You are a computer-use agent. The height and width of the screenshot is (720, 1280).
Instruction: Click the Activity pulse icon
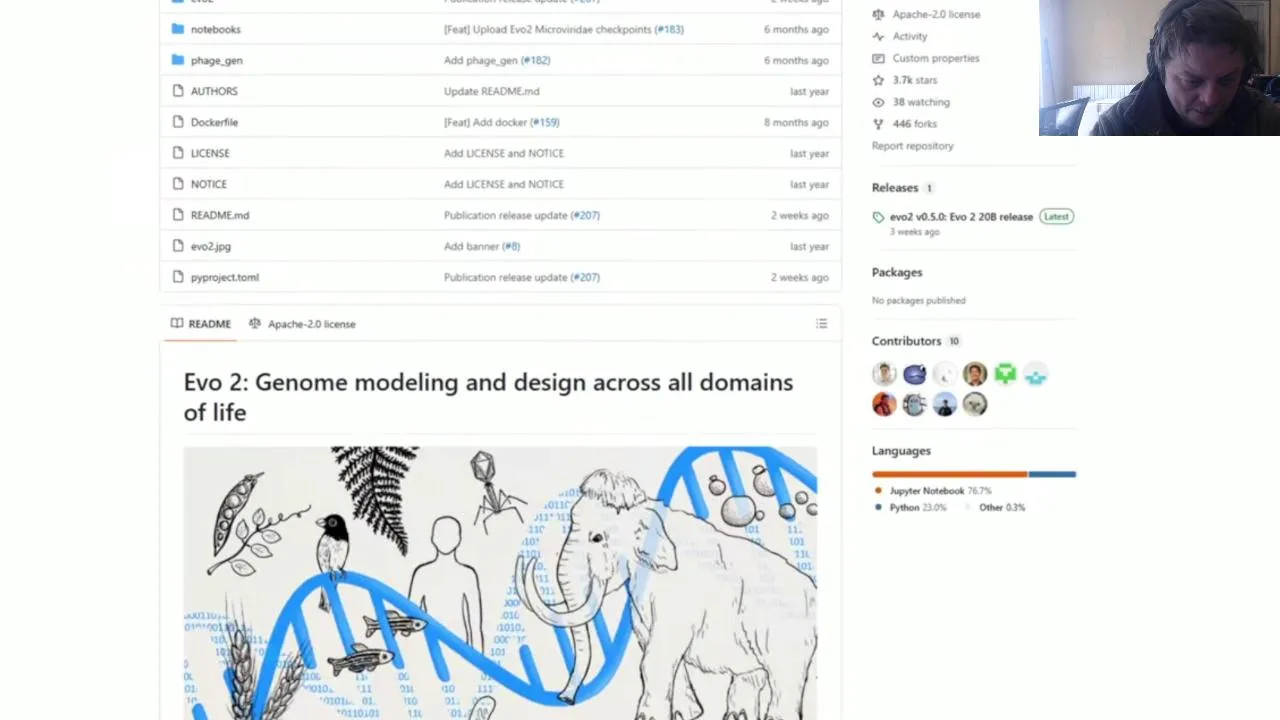pyautogui.click(x=878, y=36)
